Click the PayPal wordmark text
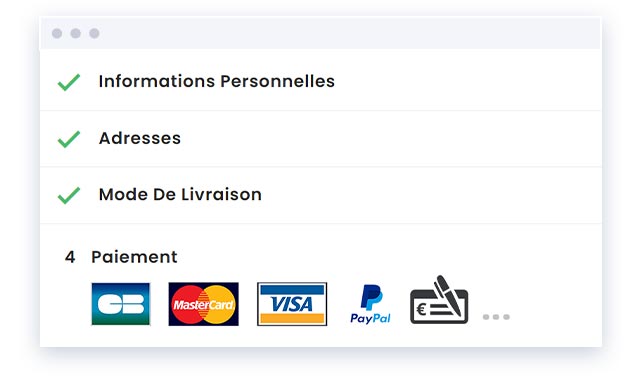The image size is (644, 376). click(370, 318)
